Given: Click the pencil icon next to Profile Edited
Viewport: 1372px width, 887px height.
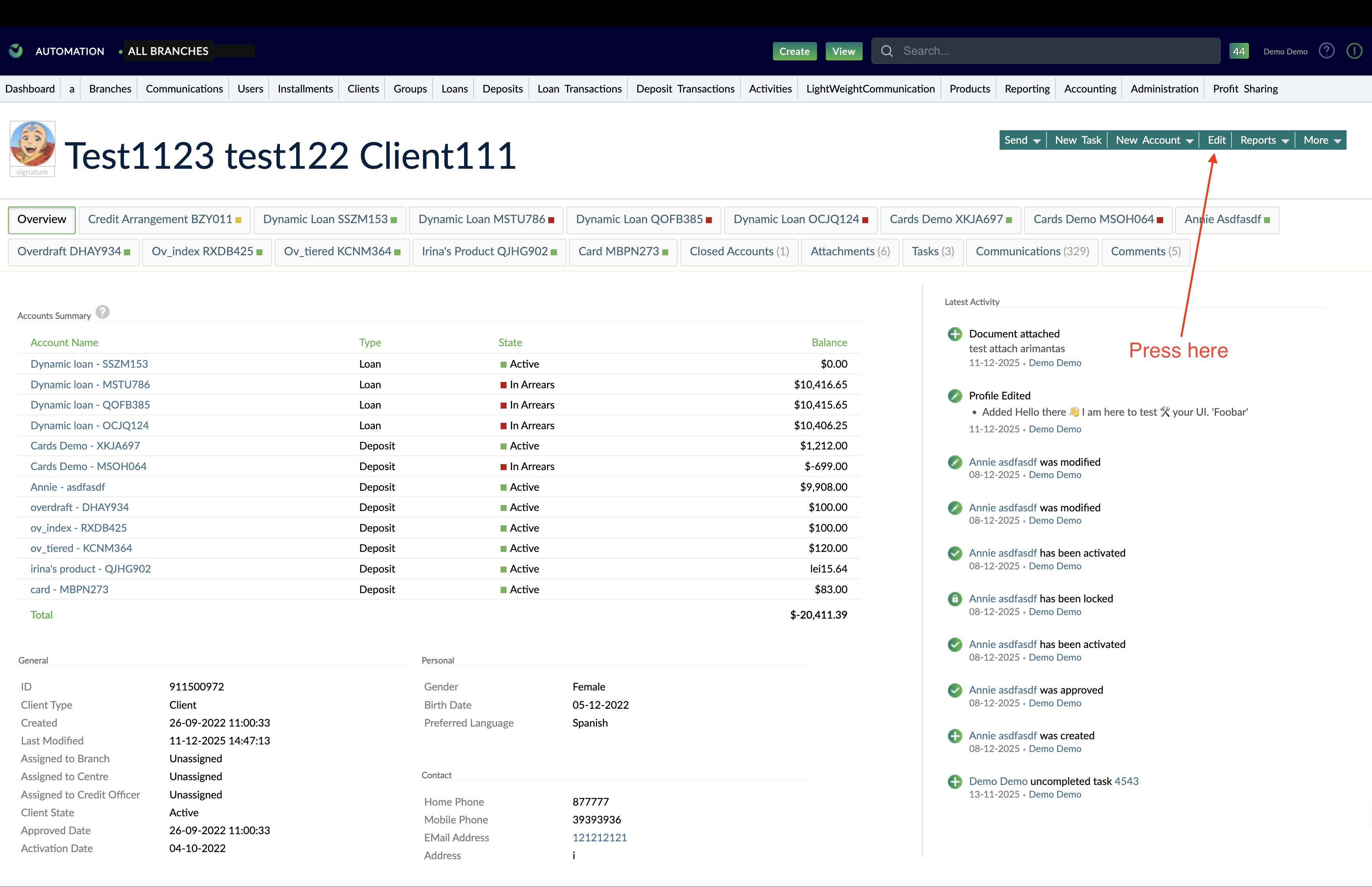Looking at the screenshot, I should 955,396.
